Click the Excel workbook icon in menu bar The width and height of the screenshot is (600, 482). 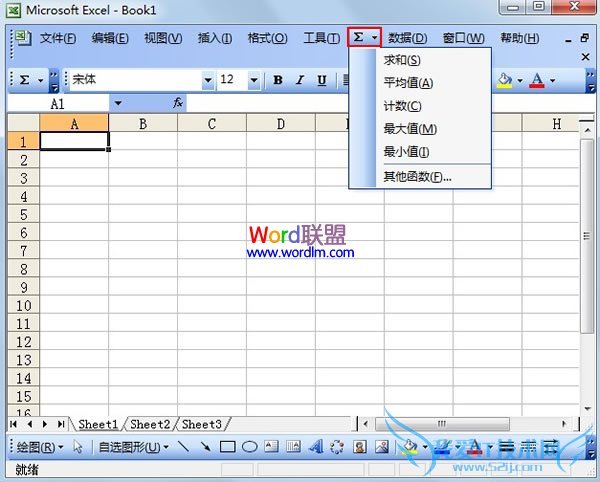tap(24, 37)
